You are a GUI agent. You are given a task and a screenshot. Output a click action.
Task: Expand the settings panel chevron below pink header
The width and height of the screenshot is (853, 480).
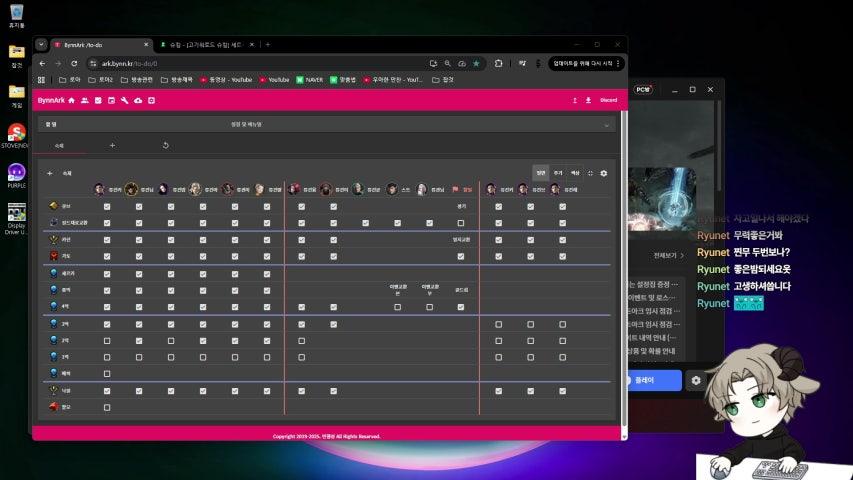[607, 125]
